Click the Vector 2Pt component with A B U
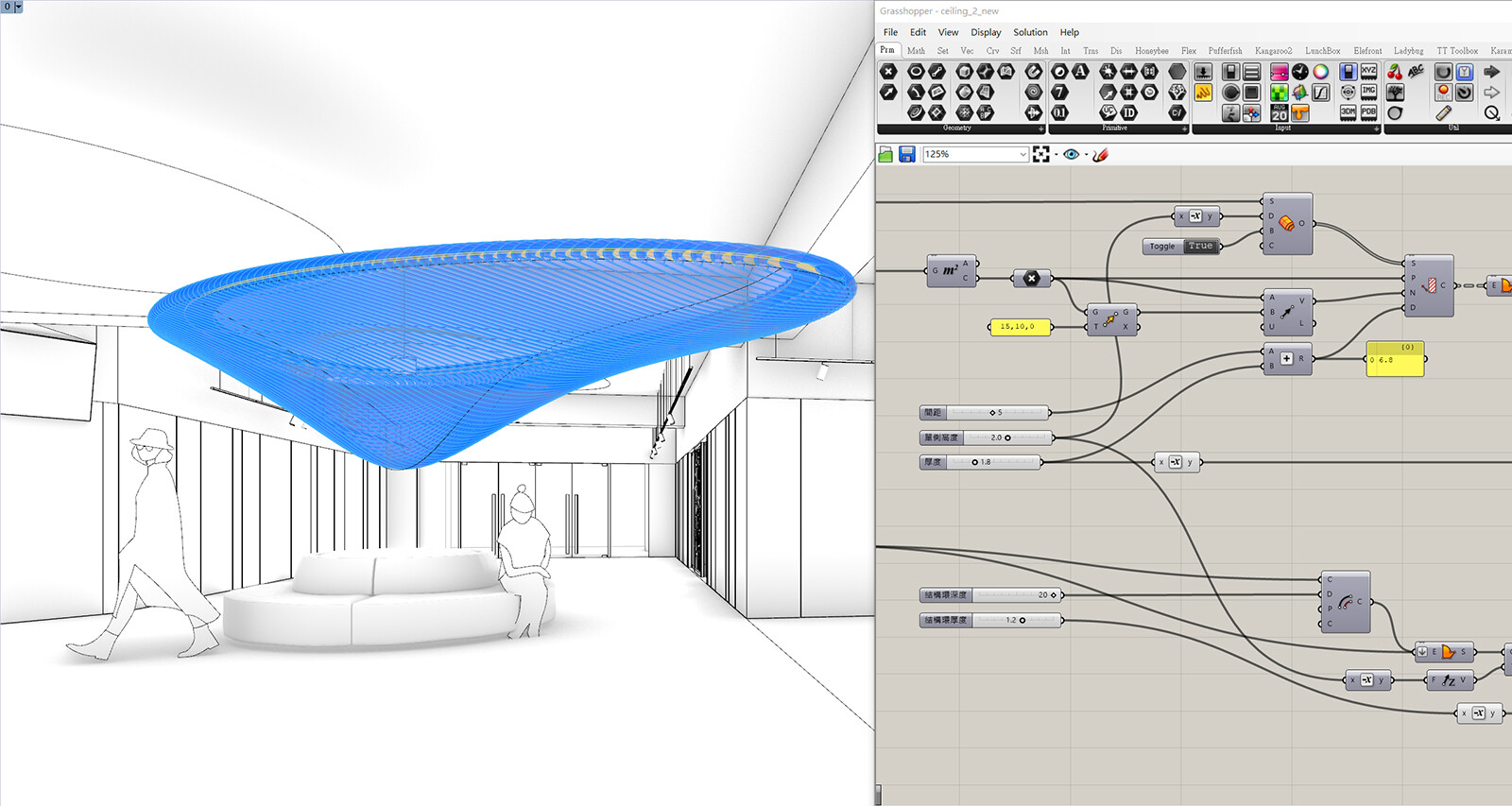1512x806 pixels. [1287, 312]
